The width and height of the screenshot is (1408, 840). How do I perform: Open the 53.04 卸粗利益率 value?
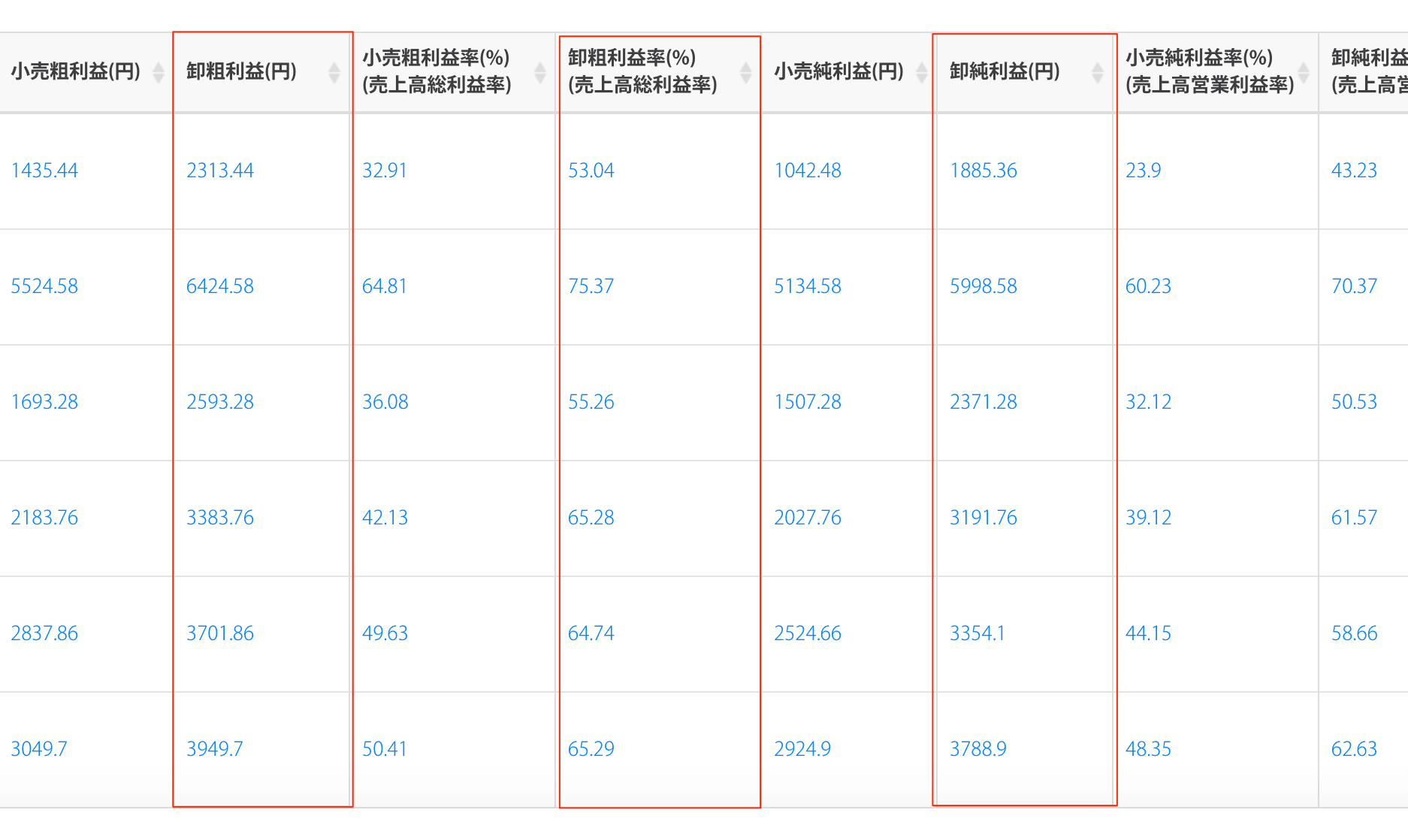click(x=591, y=171)
